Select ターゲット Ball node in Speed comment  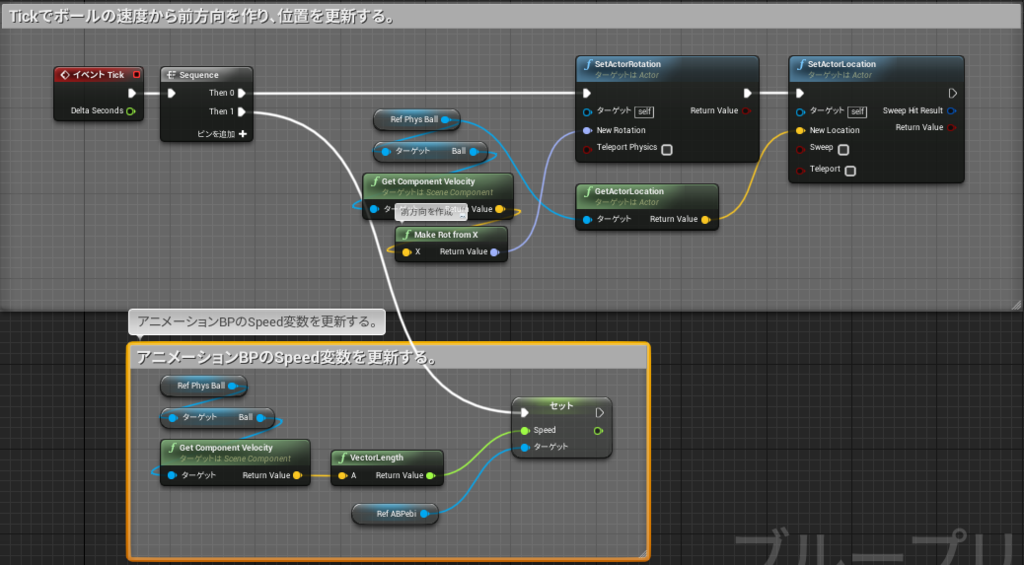[x=217, y=417]
